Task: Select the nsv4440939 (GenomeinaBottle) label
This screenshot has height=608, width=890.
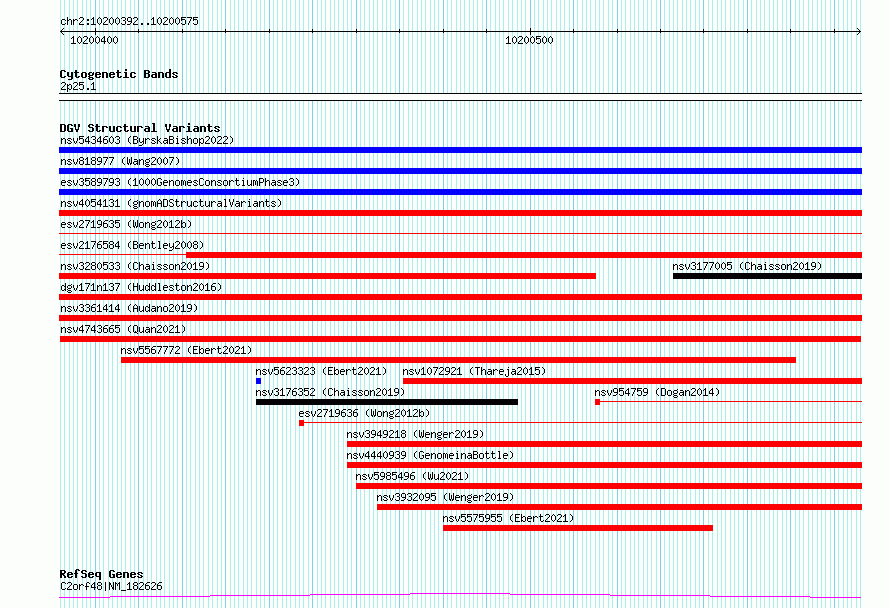Action: [430, 455]
